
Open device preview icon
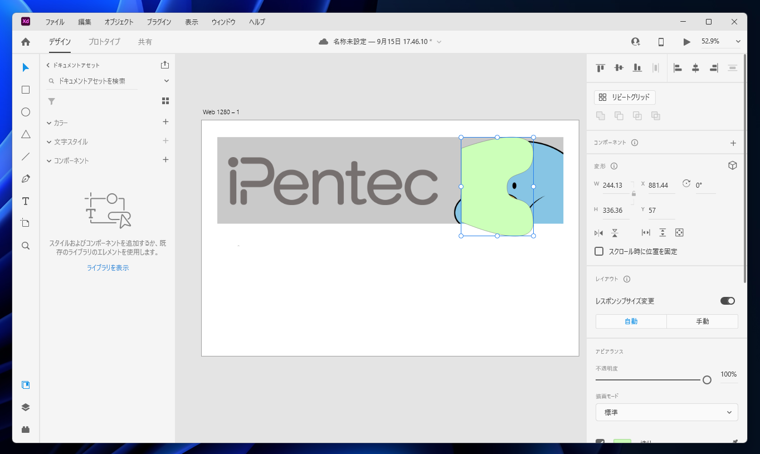[661, 42]
